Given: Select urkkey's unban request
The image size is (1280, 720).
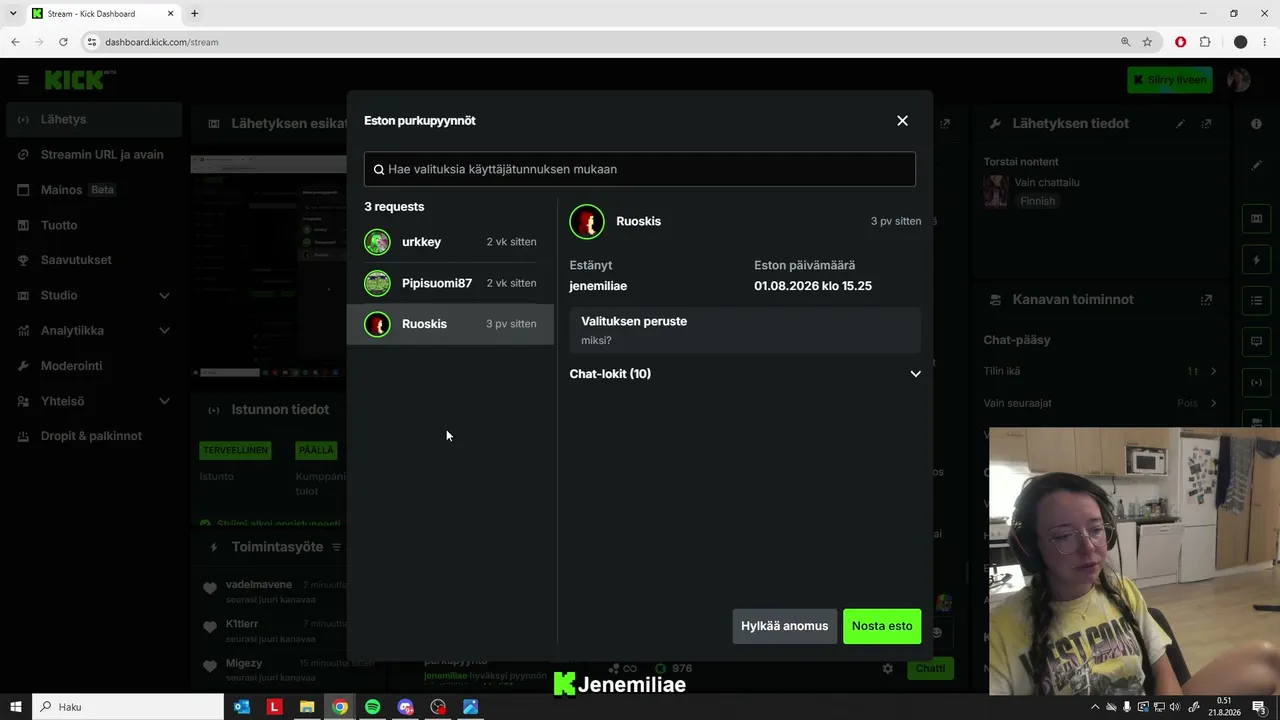Looking at the screenshot, I should click(450, 242).
